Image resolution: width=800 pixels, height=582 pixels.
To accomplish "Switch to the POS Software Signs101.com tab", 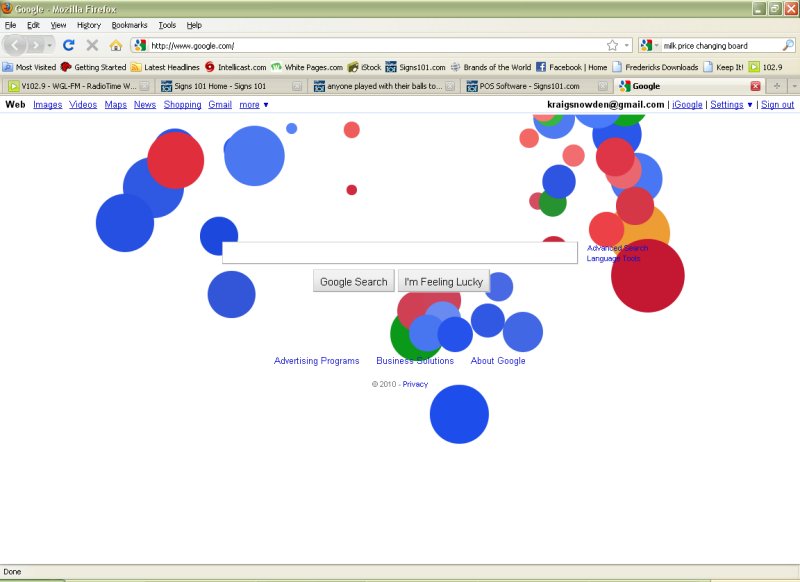I will (536, 86).
